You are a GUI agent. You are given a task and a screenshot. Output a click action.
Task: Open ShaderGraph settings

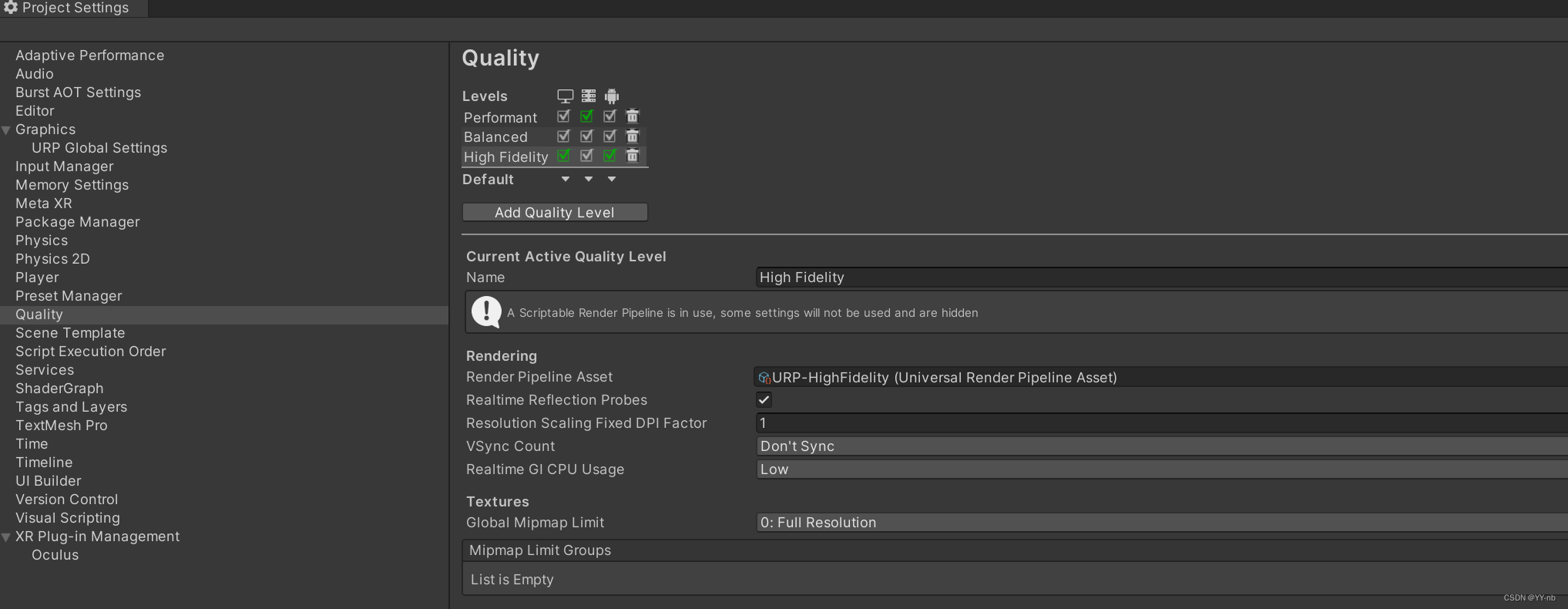[59, 389]
